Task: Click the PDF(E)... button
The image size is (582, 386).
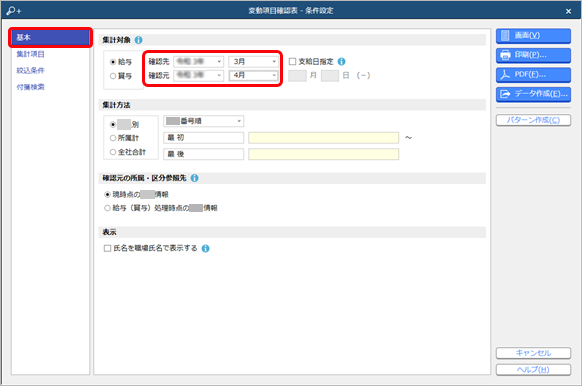Action: 533,75
